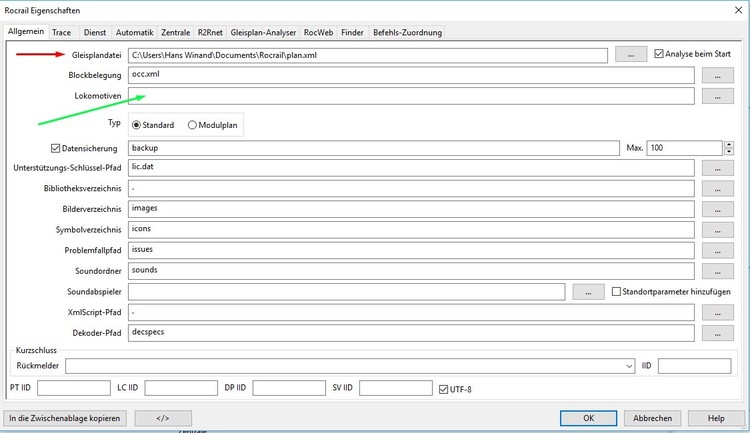
Task: Open browse dialog for Blockbelegung file
Action: 717,75
